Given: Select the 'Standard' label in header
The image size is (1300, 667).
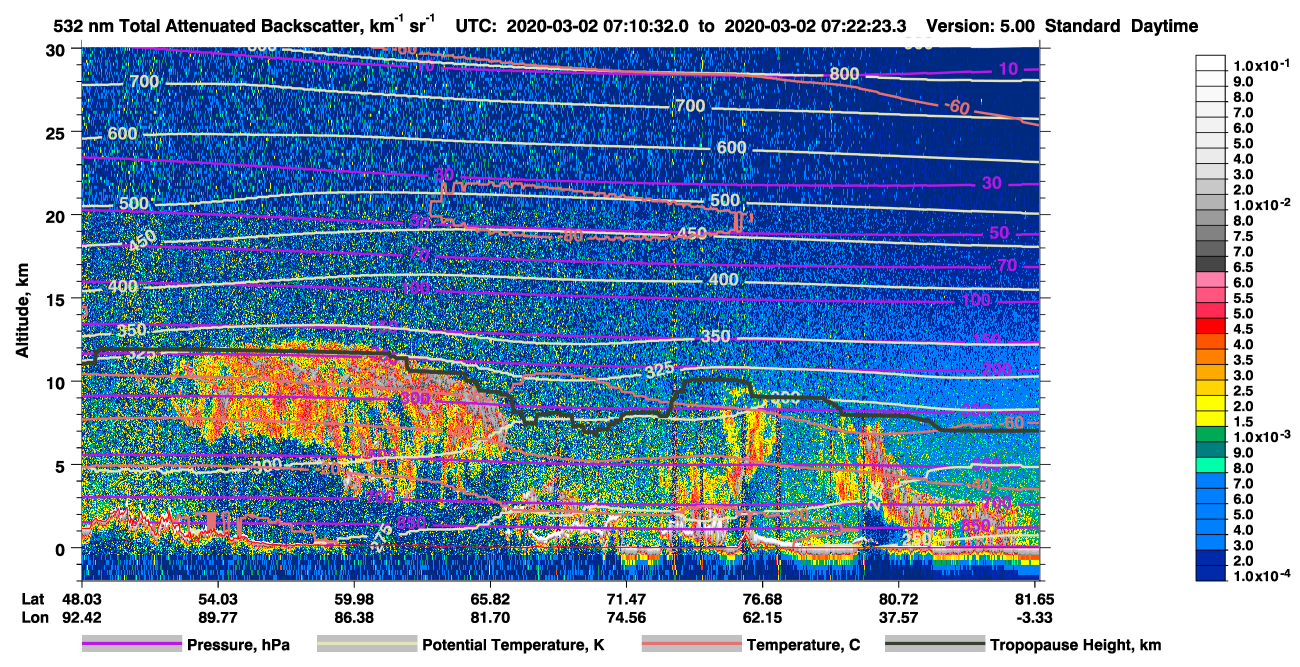Looking at the screenshot, I should click(1081, 26).
